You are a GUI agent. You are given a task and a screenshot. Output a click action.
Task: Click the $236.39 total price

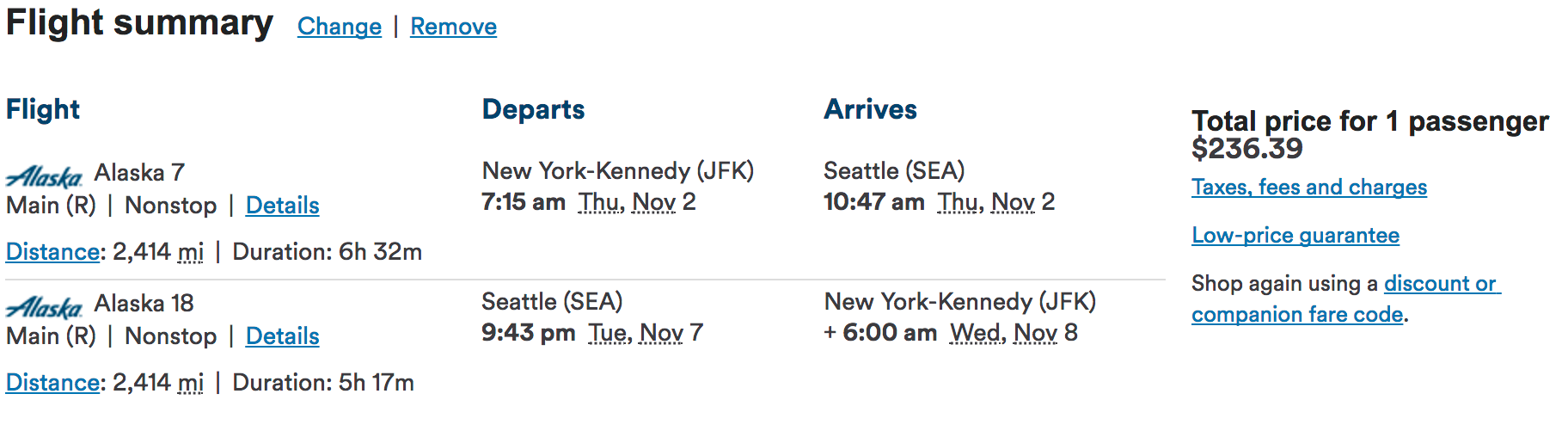point(1246,149)
